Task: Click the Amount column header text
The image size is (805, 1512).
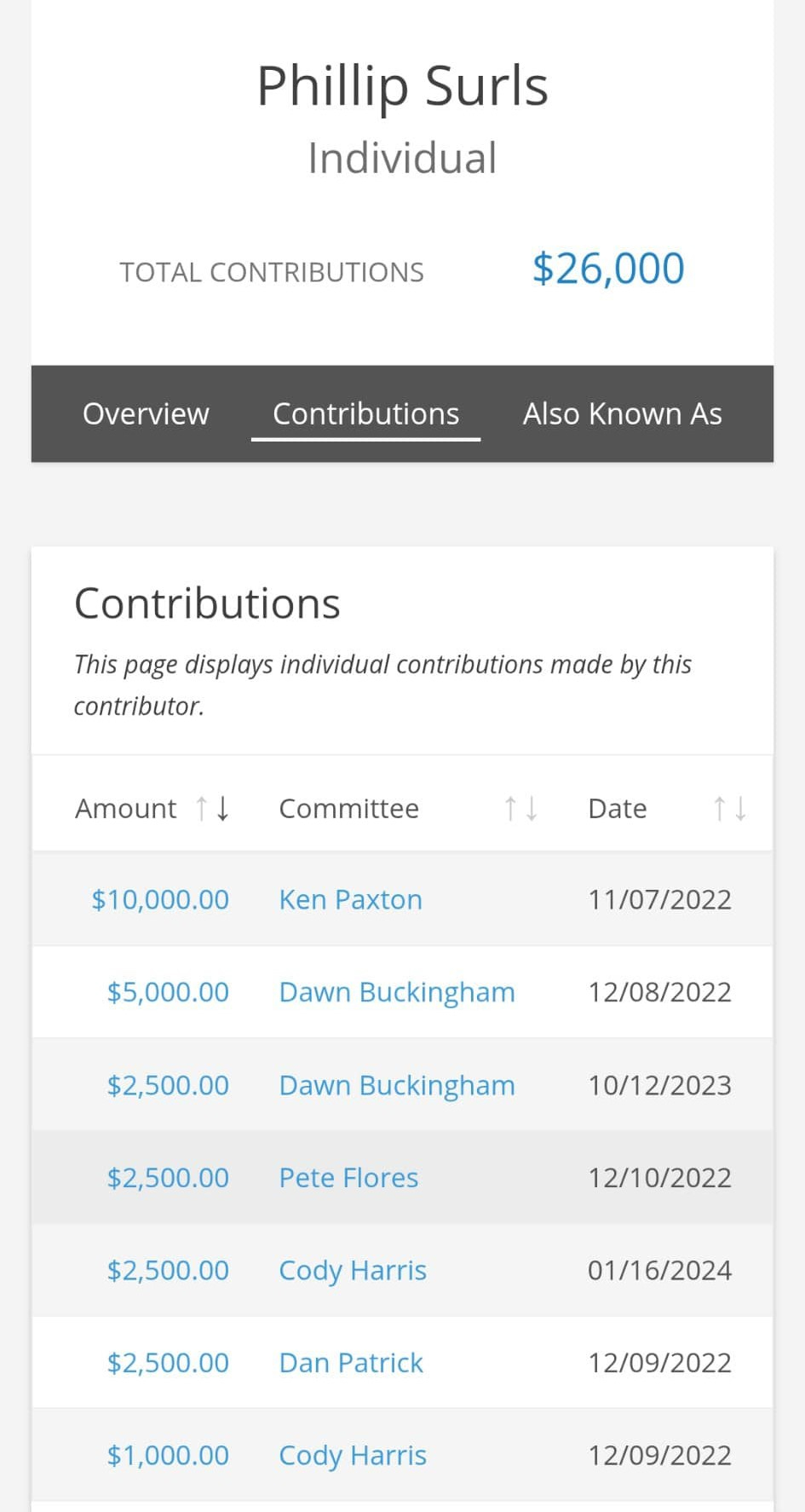Action: click(126, 808)
